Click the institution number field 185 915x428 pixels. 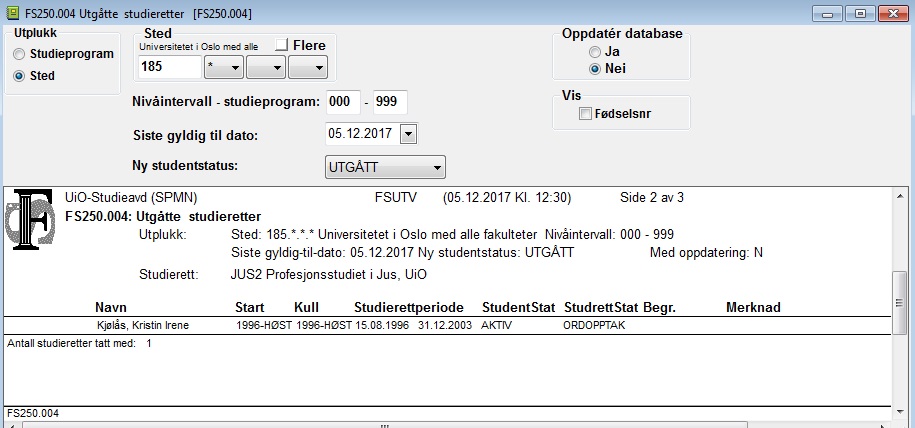point(170,67)
